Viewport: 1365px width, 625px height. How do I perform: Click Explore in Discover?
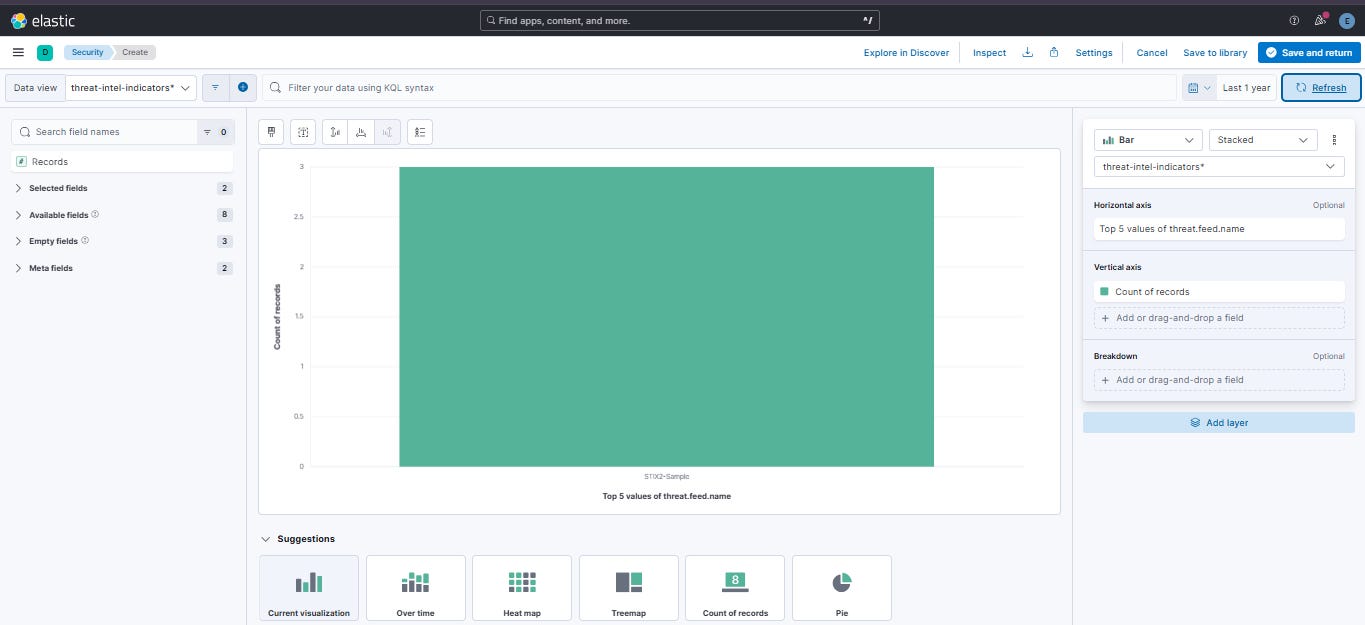tap(906, 52)
